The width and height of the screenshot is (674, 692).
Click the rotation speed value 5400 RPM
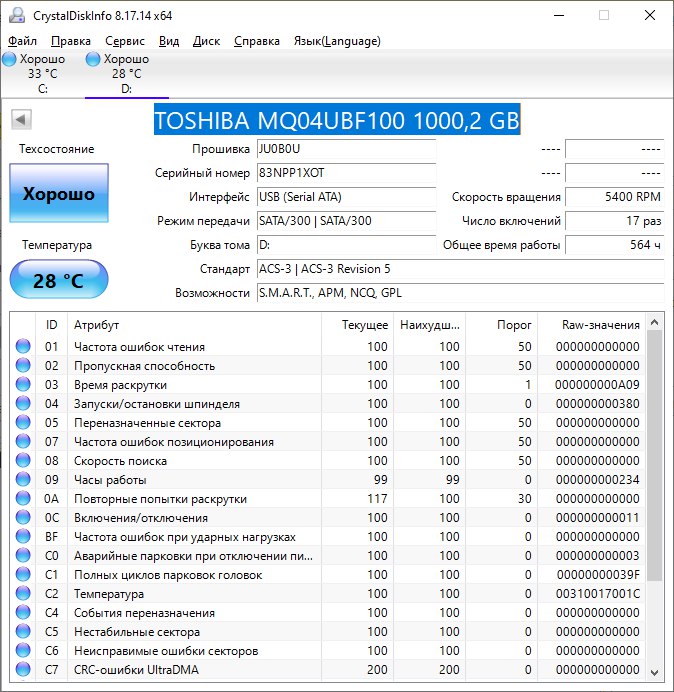coord(614,197)
